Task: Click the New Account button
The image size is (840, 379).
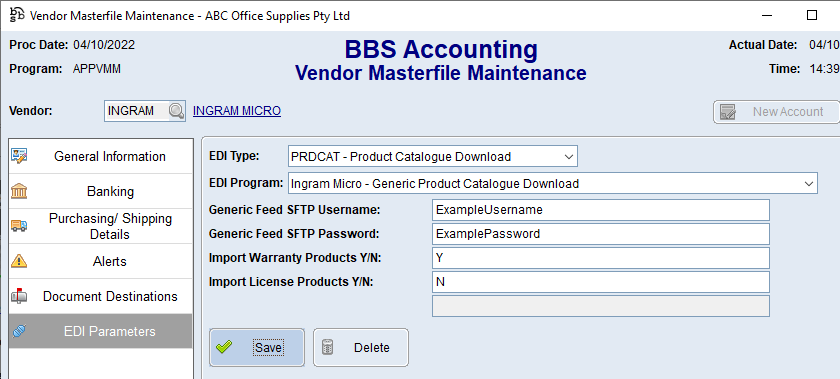Action: click(x=776, y=112)
